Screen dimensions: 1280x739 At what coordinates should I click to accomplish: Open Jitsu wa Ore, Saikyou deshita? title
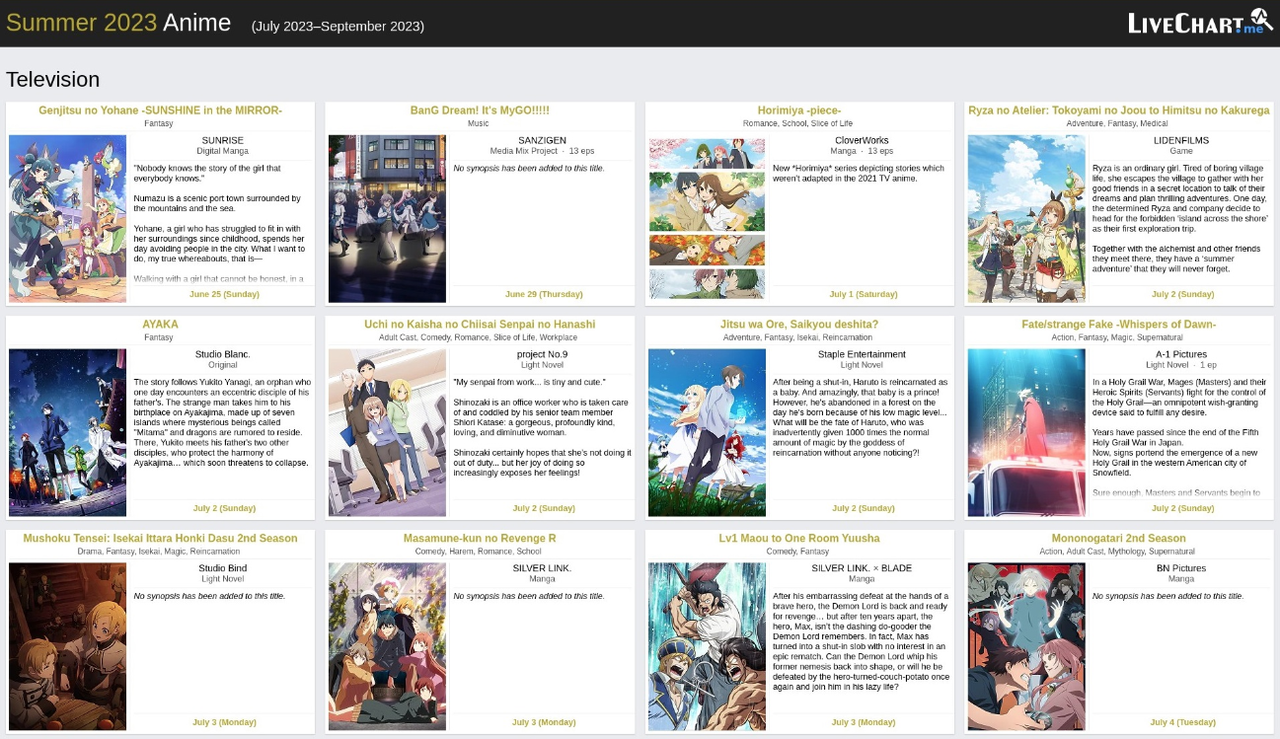[799, 325]
